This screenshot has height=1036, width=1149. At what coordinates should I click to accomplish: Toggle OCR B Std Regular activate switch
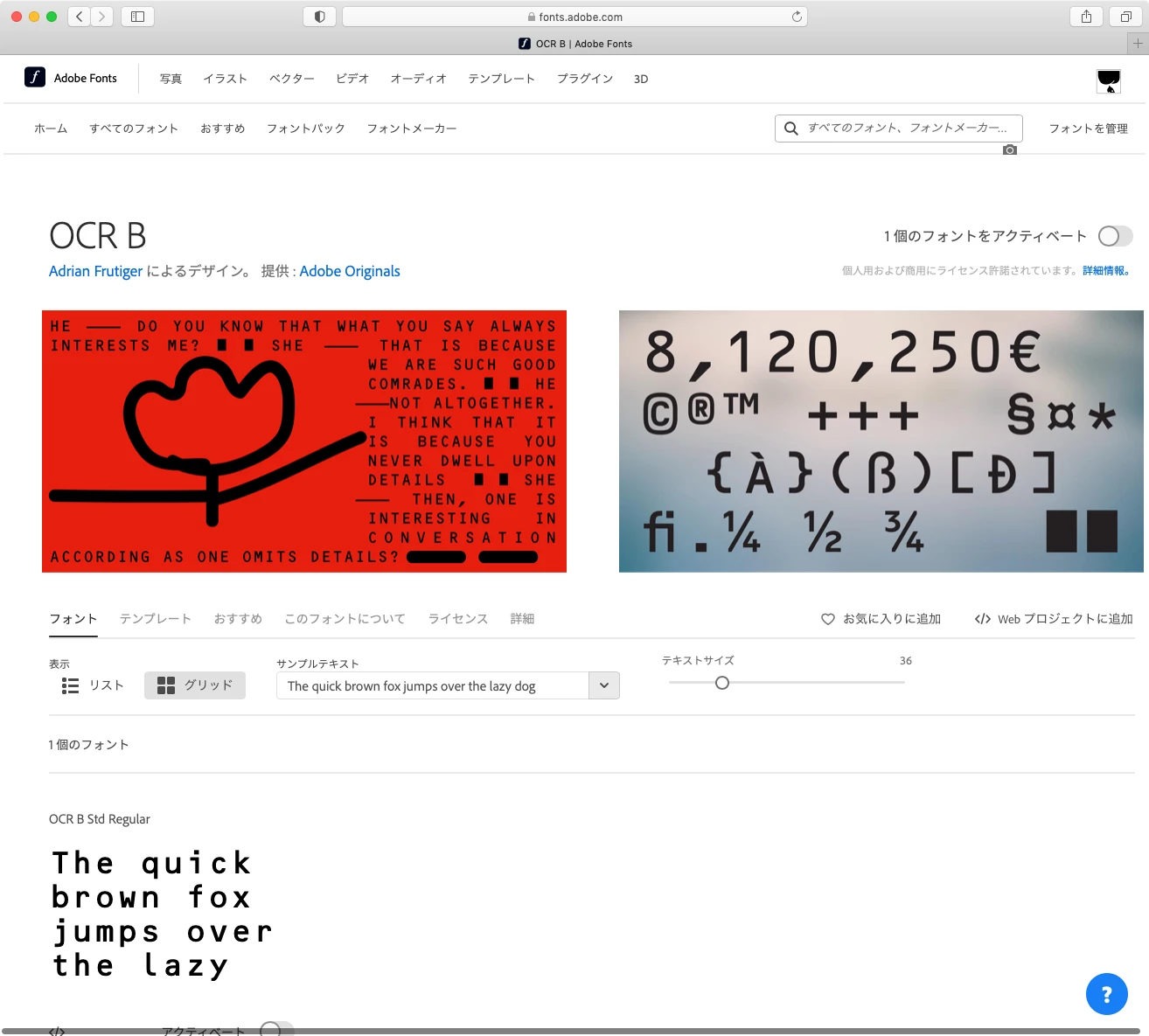click(x=276, y=1029)
